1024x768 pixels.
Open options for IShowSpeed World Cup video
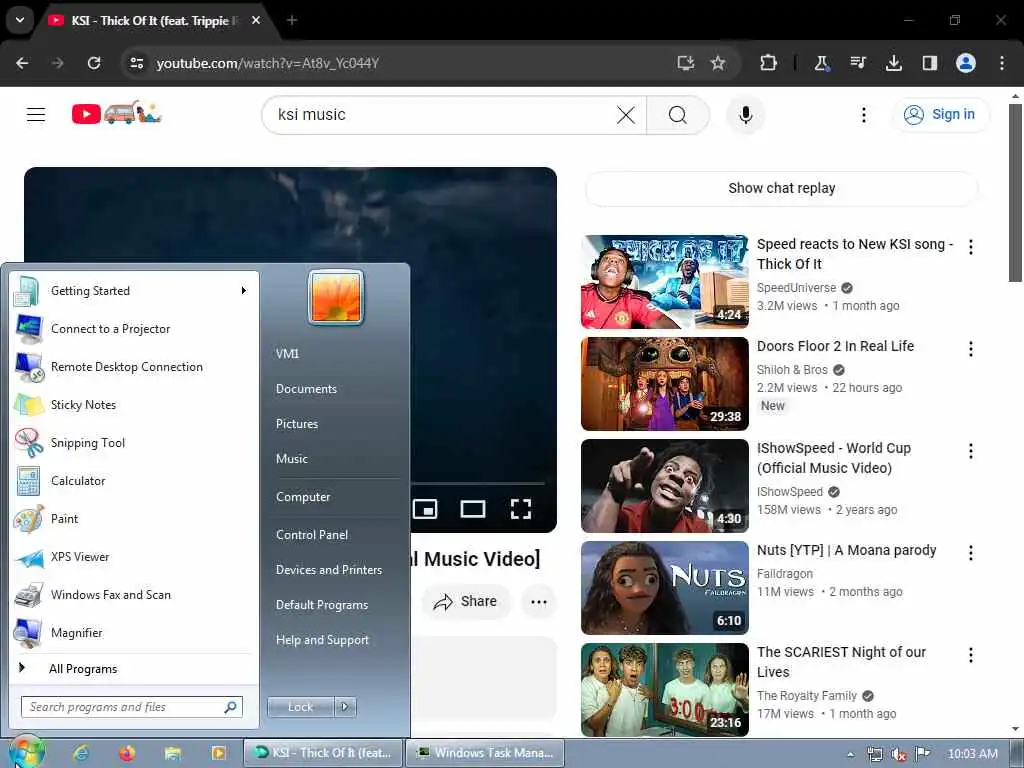pyautogui.click(x=970, y=451)
